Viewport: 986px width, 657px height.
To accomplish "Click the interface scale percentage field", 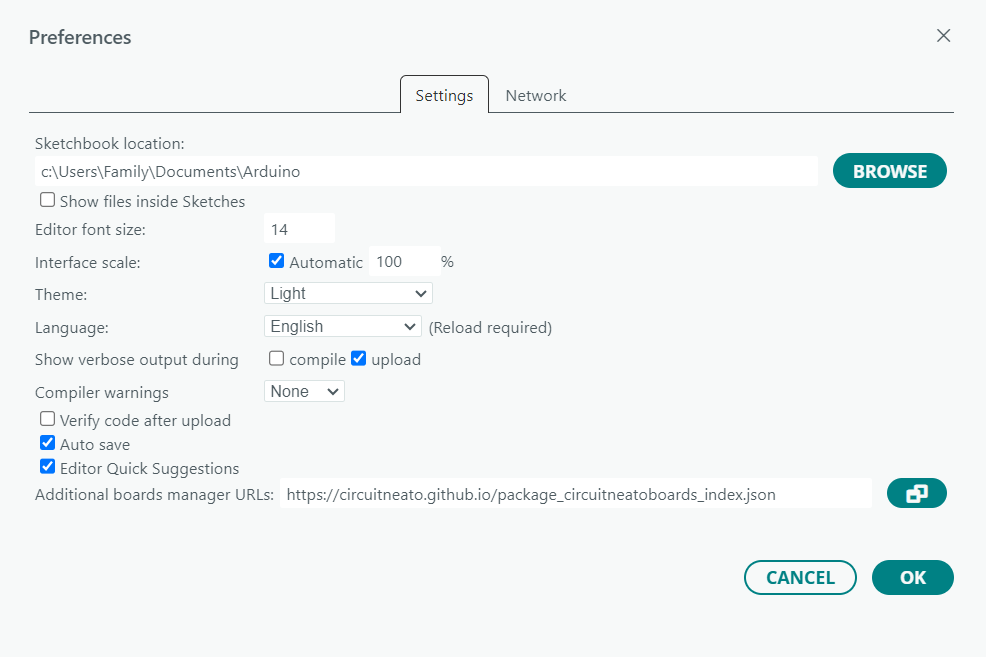I will click(x=404, y=262).
